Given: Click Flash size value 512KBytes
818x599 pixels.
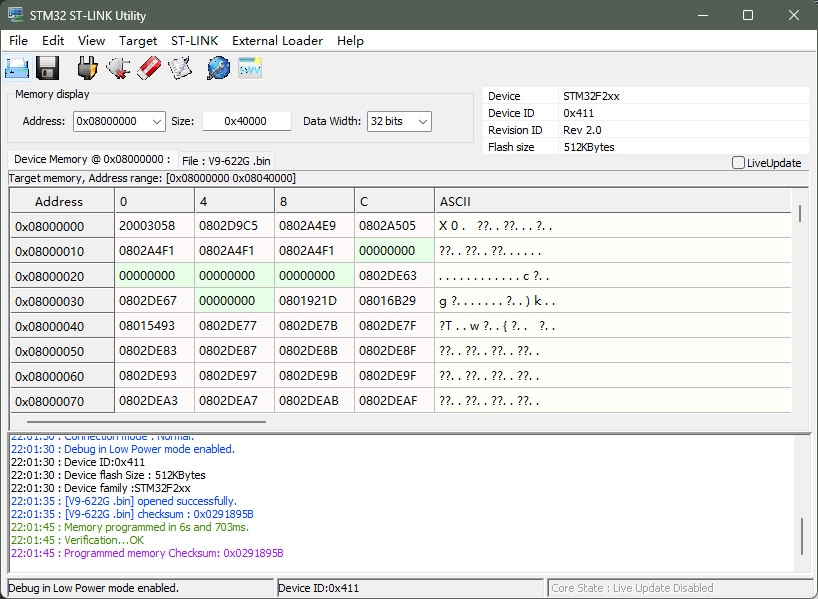Looking at the screenshot, I should pos(589,147).
